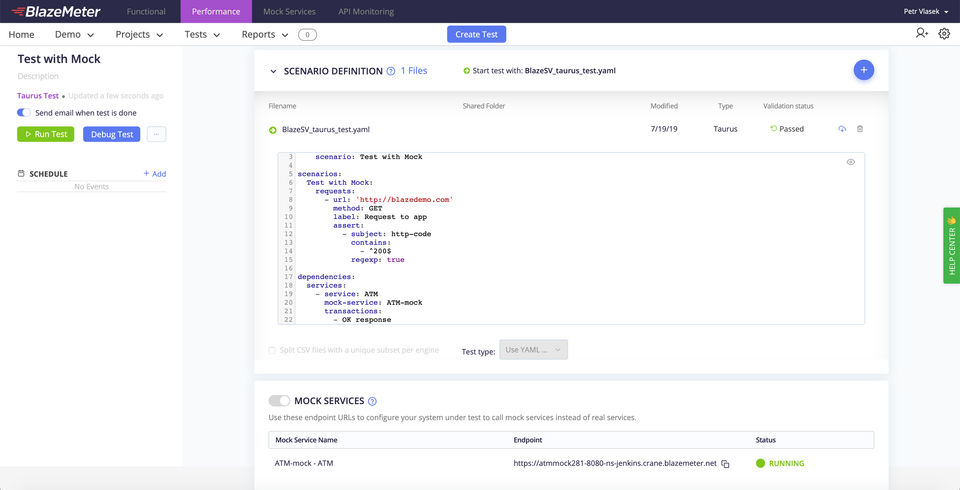Click the Test with Mock title
Image resolution: width=960 pixels, height=490 pixels.
click(59, 59)
